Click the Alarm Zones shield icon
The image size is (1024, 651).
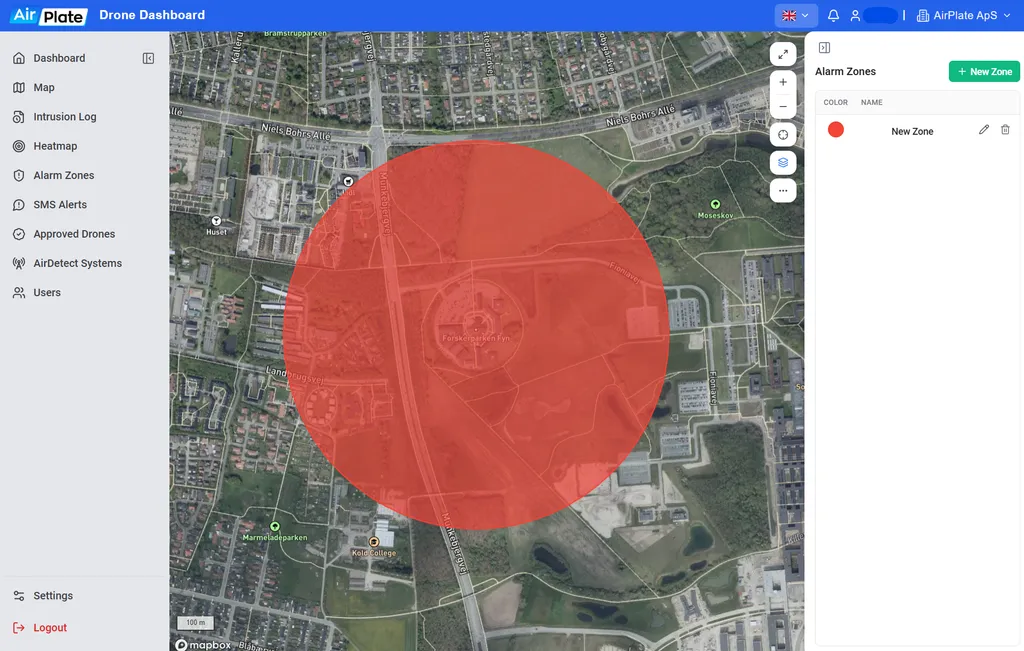point(19,176)
